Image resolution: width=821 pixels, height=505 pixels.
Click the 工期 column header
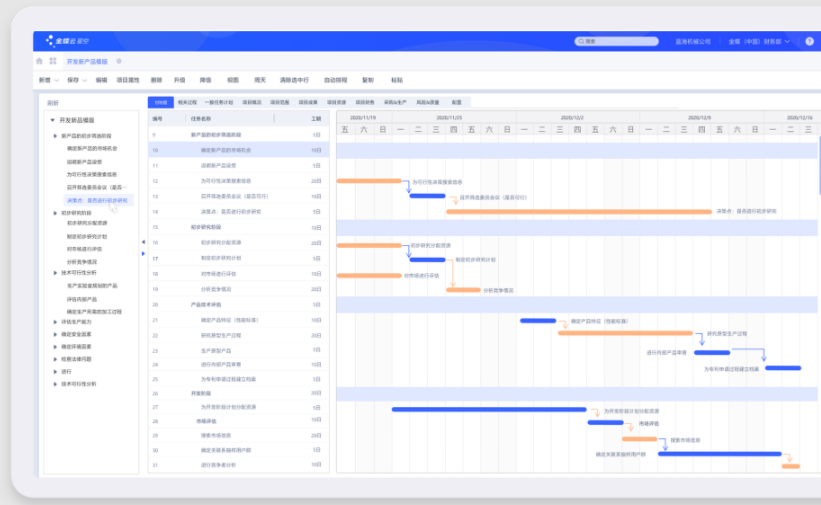[316, 119]
